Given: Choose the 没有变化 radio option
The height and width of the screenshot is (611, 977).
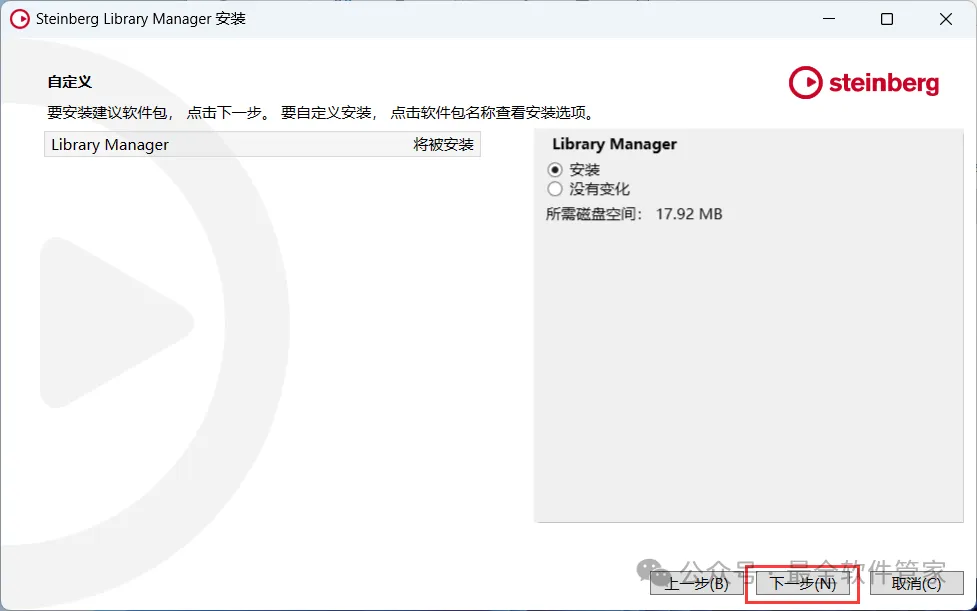Looking at the screenshot, I should (555, 189).
